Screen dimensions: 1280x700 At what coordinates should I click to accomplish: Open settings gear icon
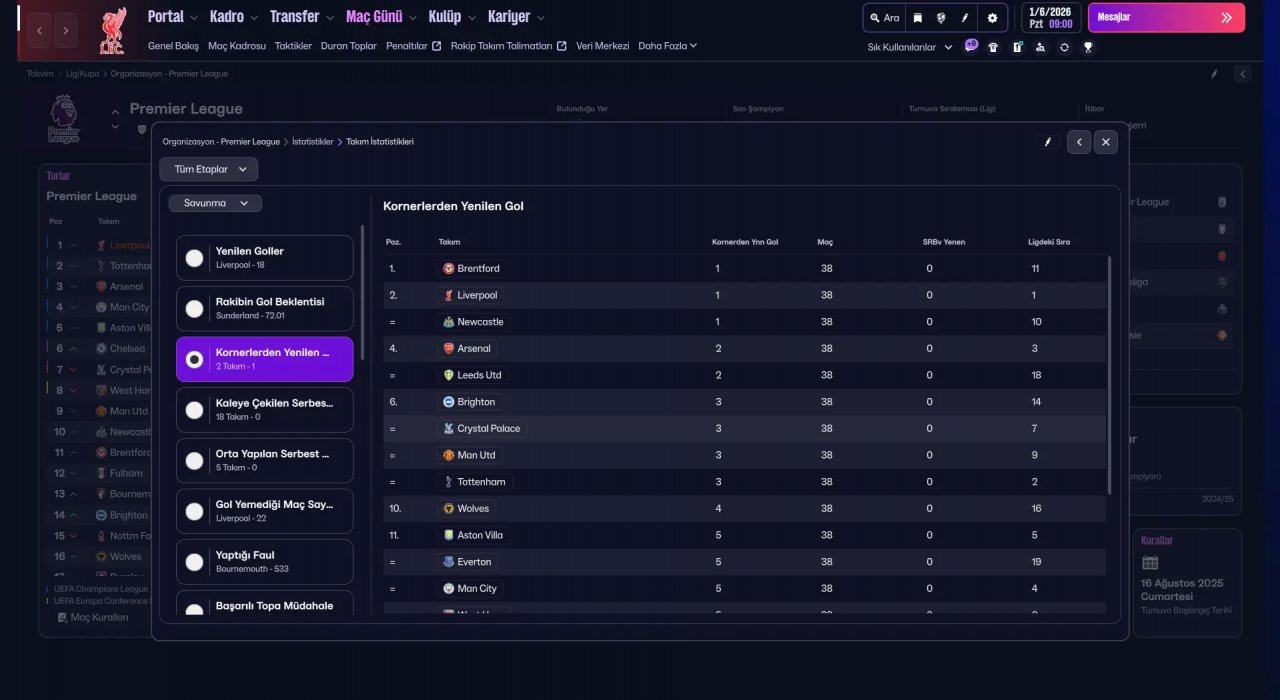click(x=992, y=18)
